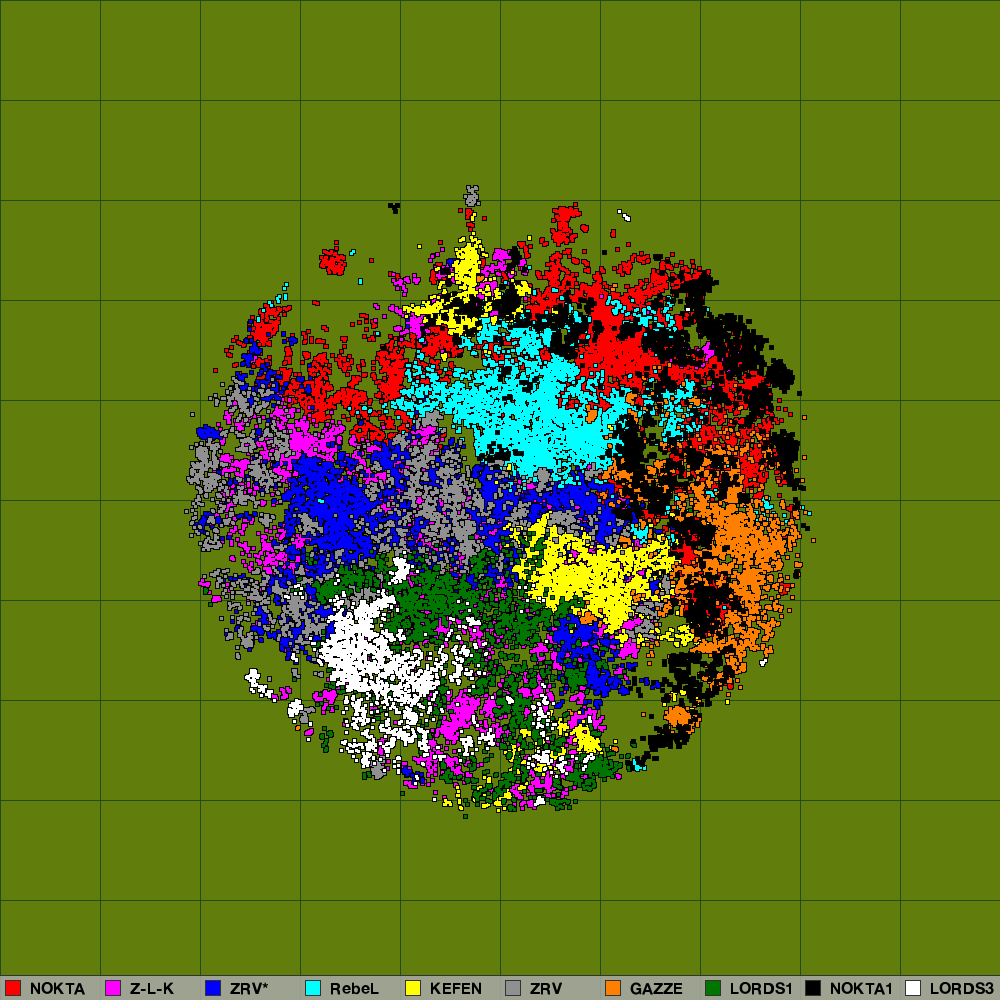Viewport: 1000px width, 1000px height.
Task: Select the LORDS1 legend label
Action: pos(761,989)
